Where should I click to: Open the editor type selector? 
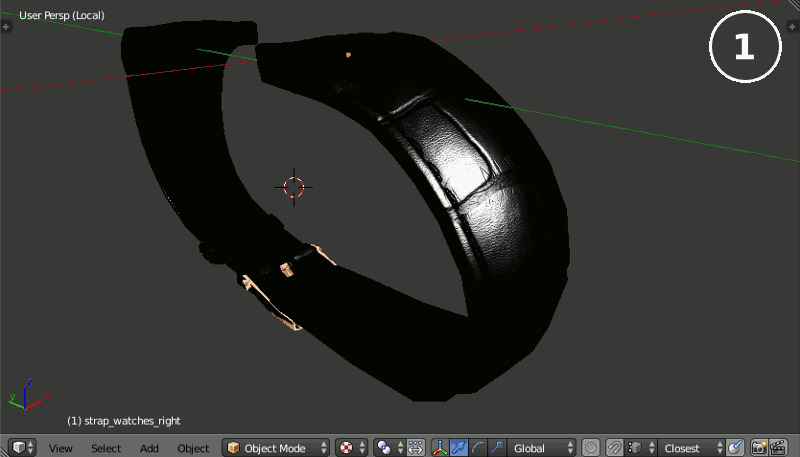coord(22,448)
